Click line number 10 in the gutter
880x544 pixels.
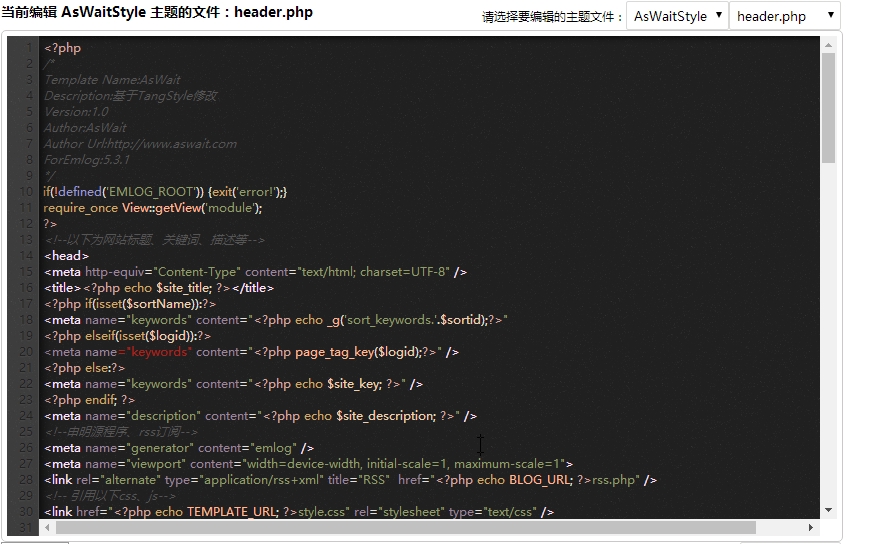pyautogui.click(x=25, y=192)
